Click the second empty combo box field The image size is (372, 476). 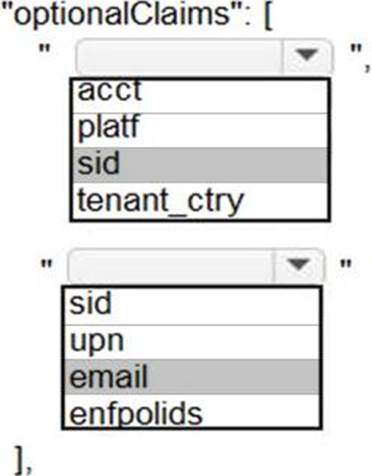pos(170,265)
